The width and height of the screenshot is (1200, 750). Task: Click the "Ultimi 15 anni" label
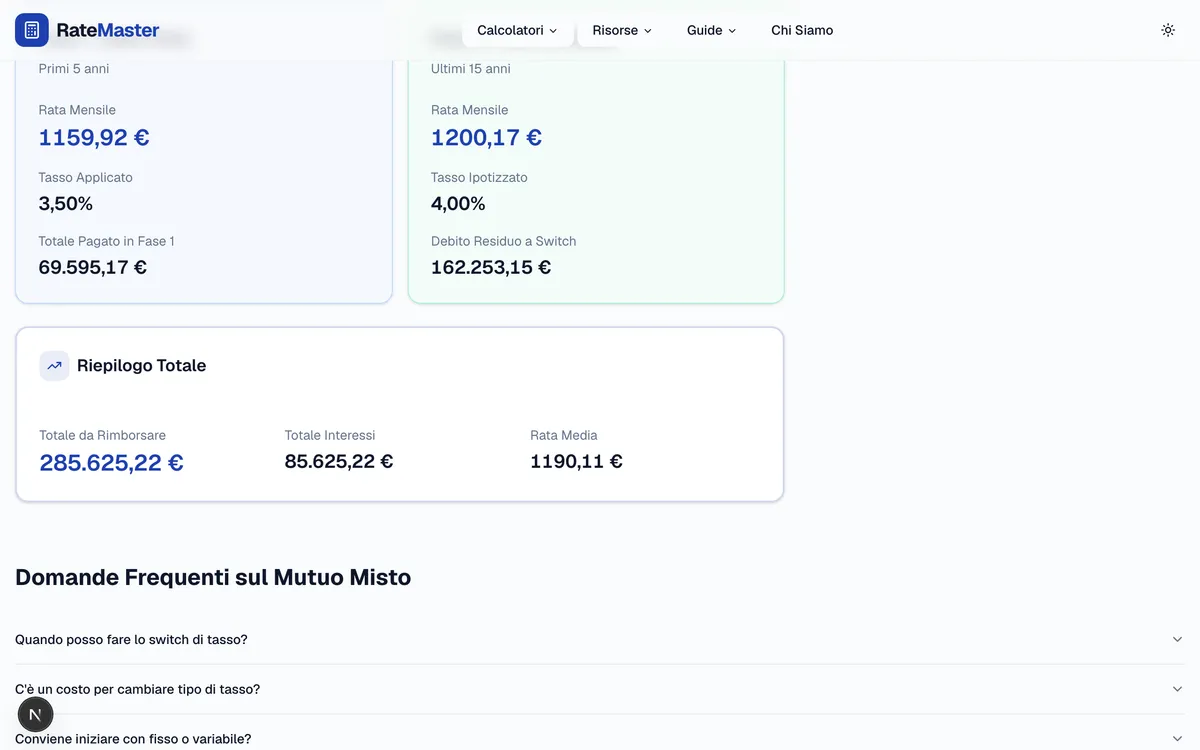471,69
